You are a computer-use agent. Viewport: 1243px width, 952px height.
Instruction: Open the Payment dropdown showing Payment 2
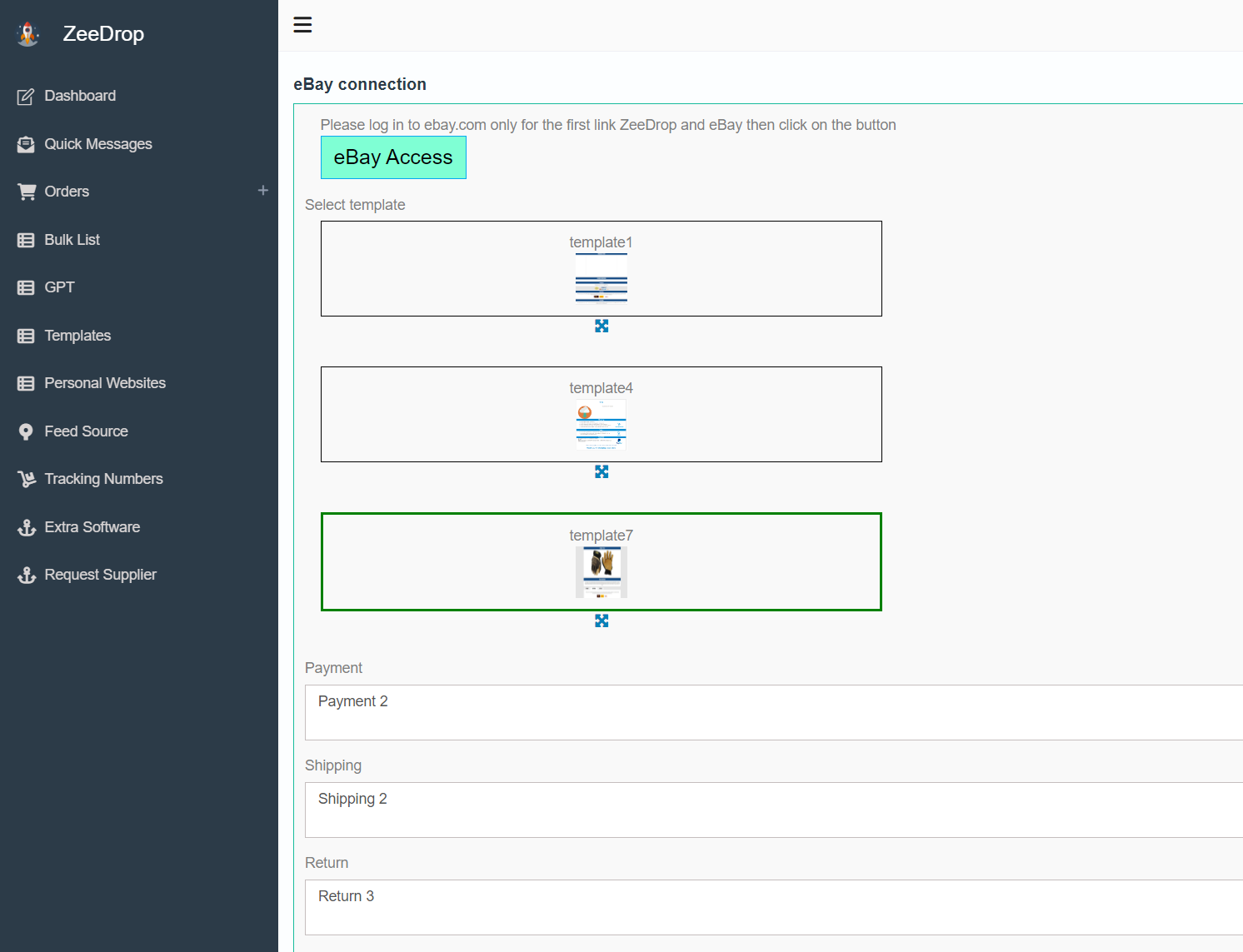[774, 712]
